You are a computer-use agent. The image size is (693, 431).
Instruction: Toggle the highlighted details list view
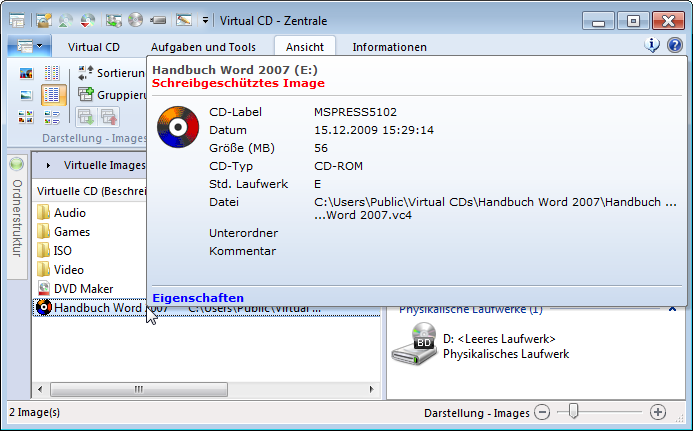pos(53,95)
